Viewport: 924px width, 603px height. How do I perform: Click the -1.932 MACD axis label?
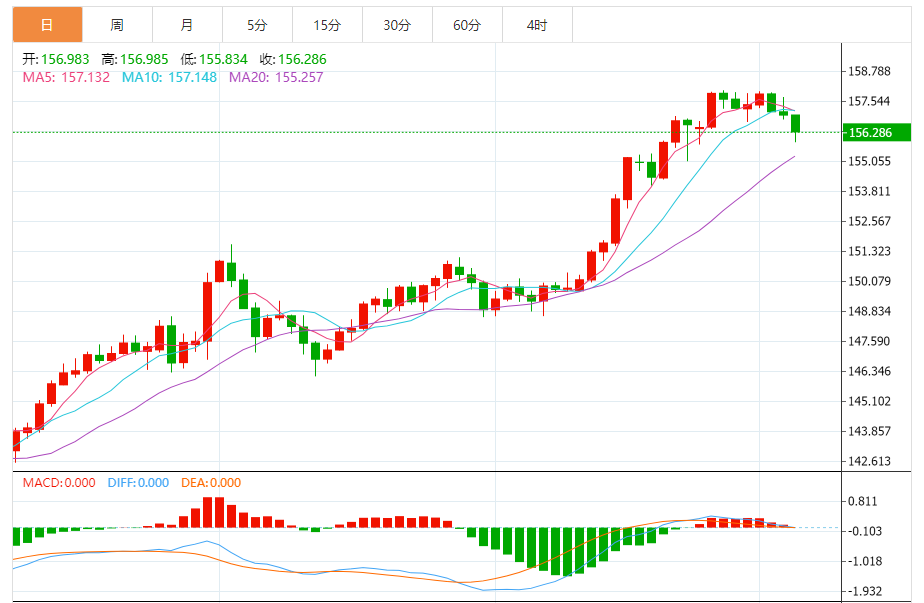tap(864, 591)
